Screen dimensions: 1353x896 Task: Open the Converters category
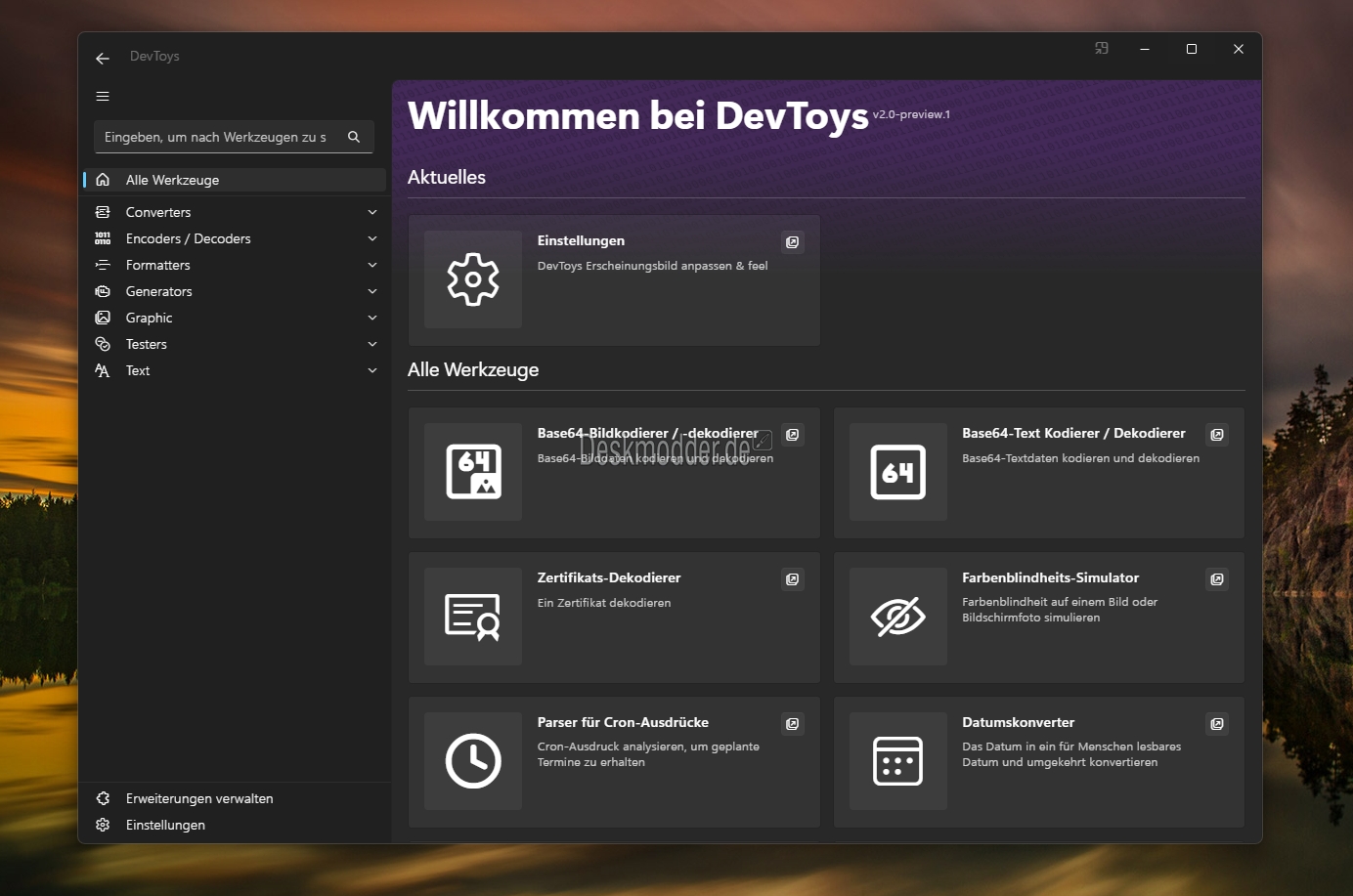235,212
